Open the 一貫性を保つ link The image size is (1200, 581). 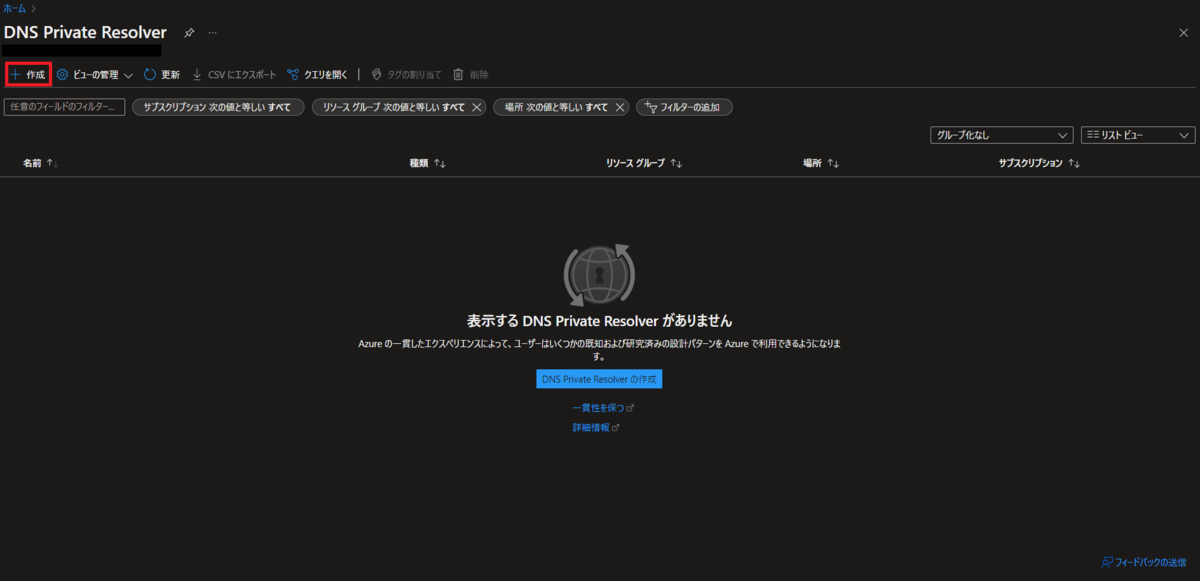click(603, 408)
